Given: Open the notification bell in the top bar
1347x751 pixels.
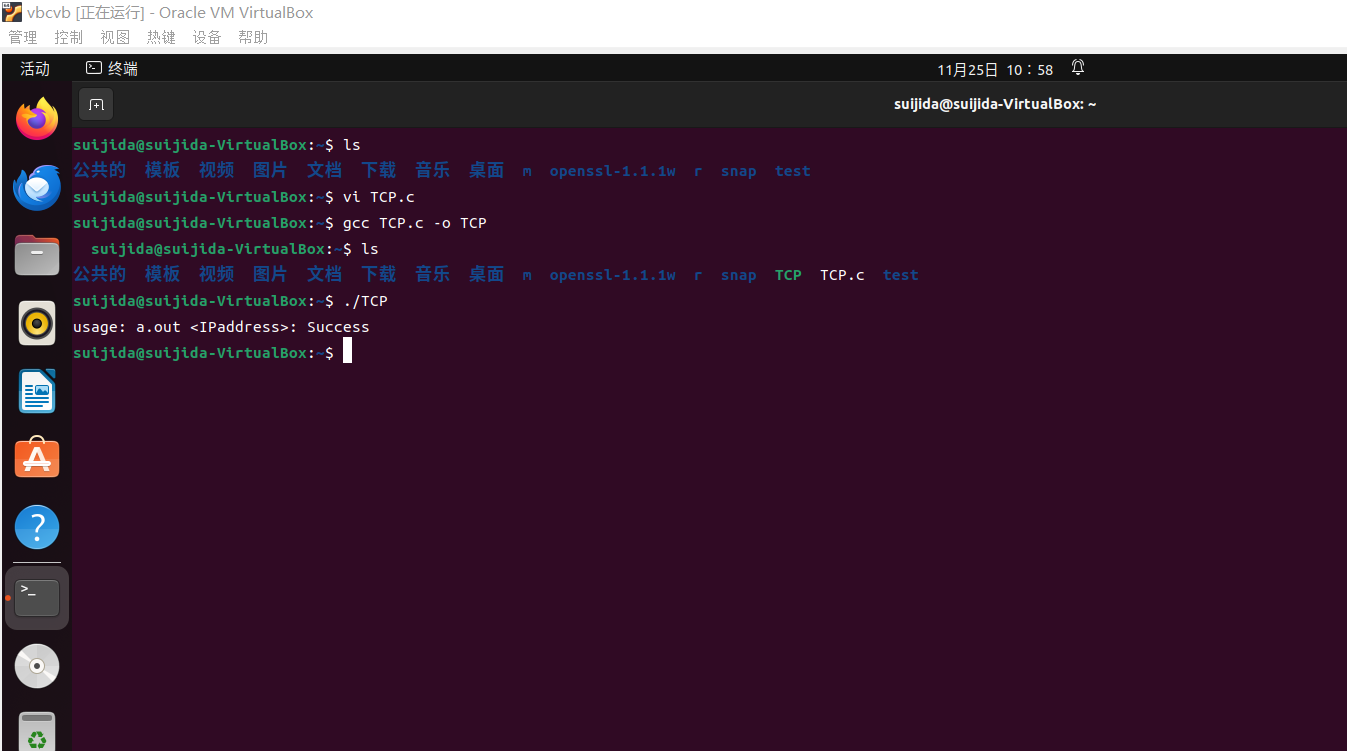Looking at the screenshot, I should coord(1078,68).
